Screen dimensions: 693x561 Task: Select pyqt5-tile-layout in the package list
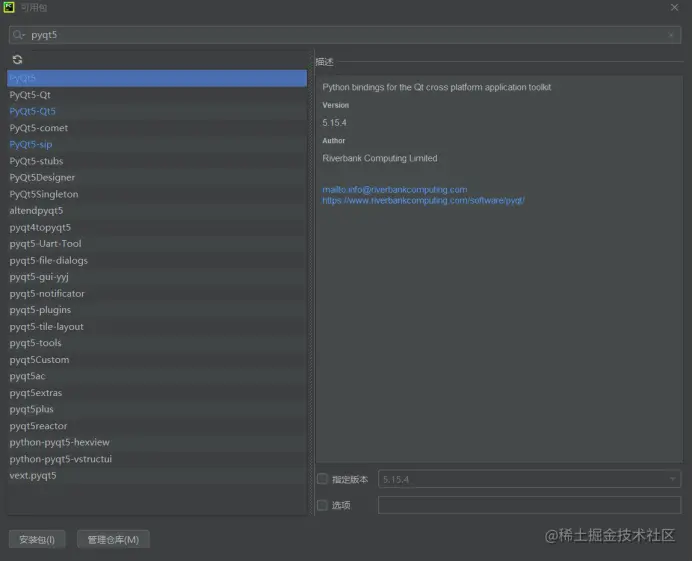(x=157, y=327)
